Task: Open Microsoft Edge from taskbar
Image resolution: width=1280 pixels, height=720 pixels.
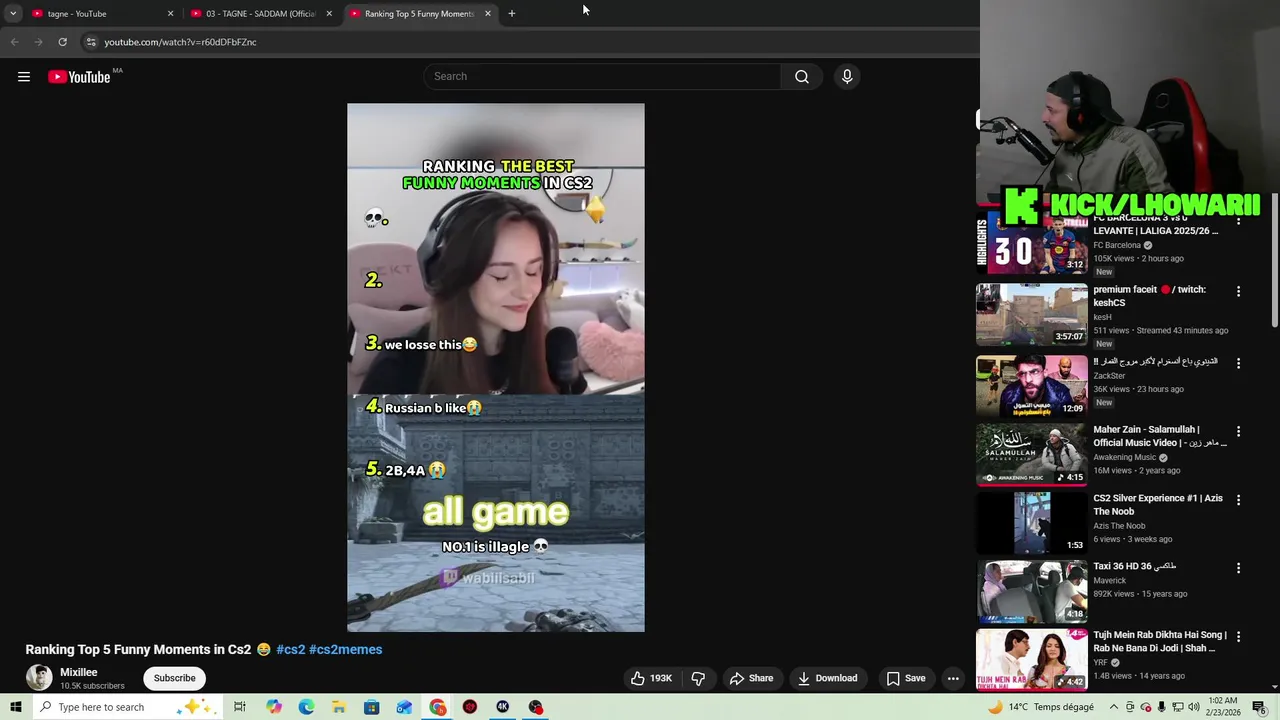Action: click(306, 707)
